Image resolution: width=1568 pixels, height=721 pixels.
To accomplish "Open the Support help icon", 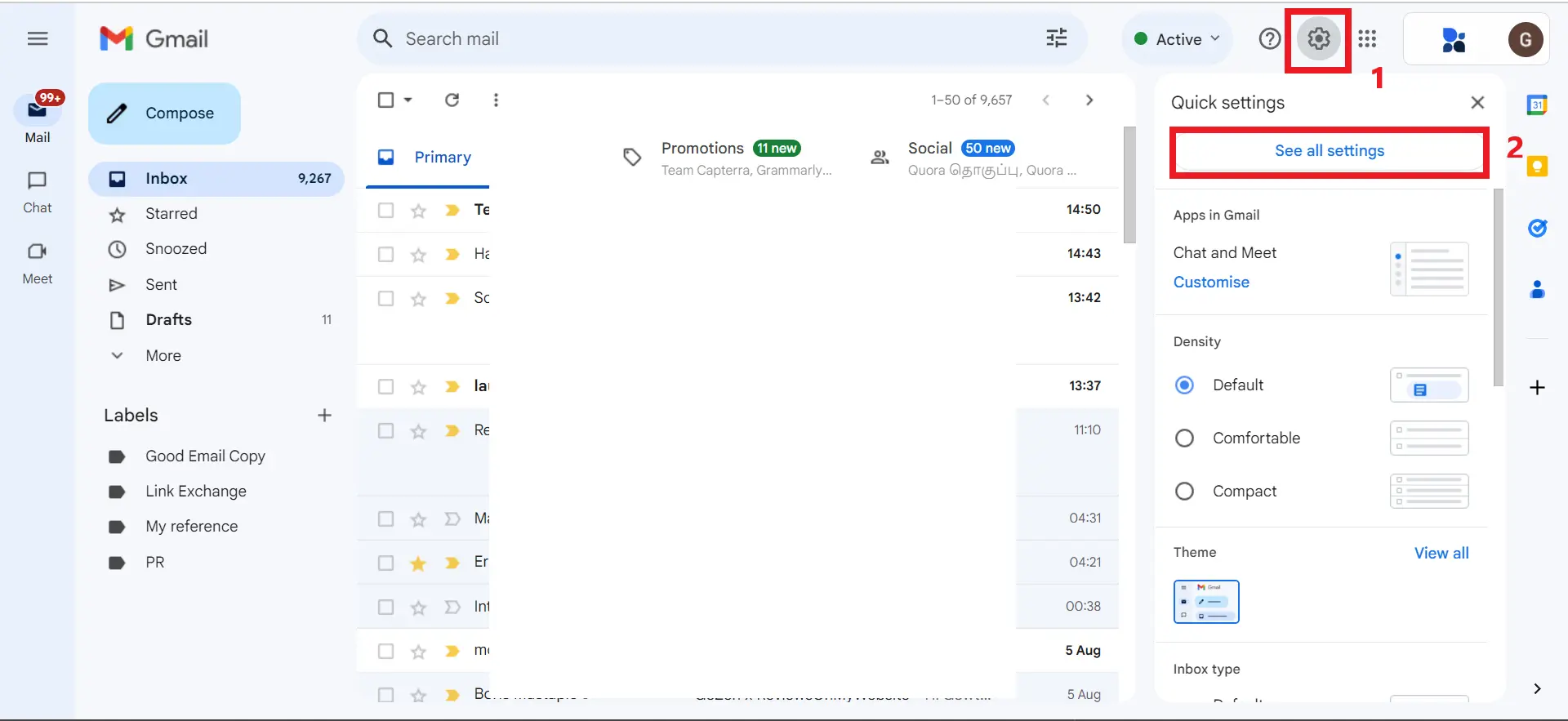I will coord(1269,38).
